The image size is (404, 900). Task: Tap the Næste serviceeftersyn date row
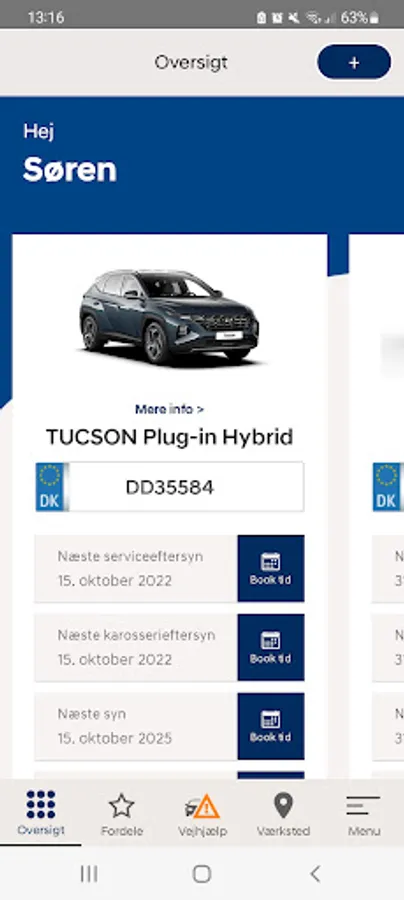pyautogui.click(x=136, y=568)
